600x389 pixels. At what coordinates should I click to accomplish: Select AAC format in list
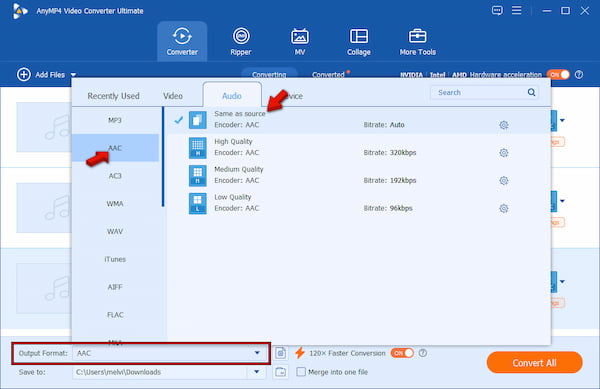tap(115, 148)
